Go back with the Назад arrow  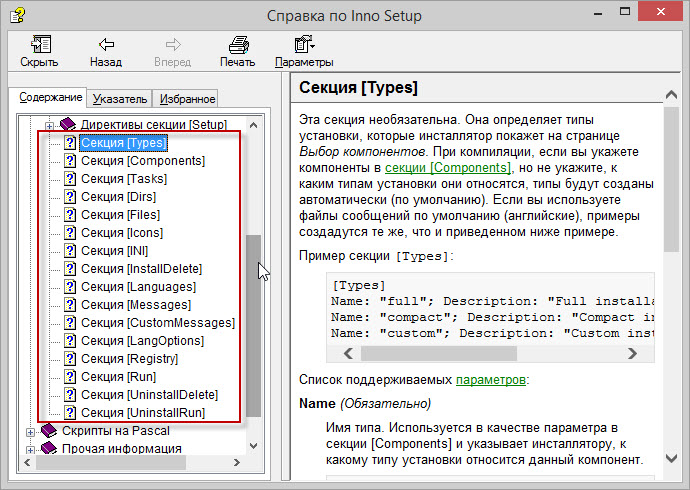pyautogui.click(x=105, y=45)
